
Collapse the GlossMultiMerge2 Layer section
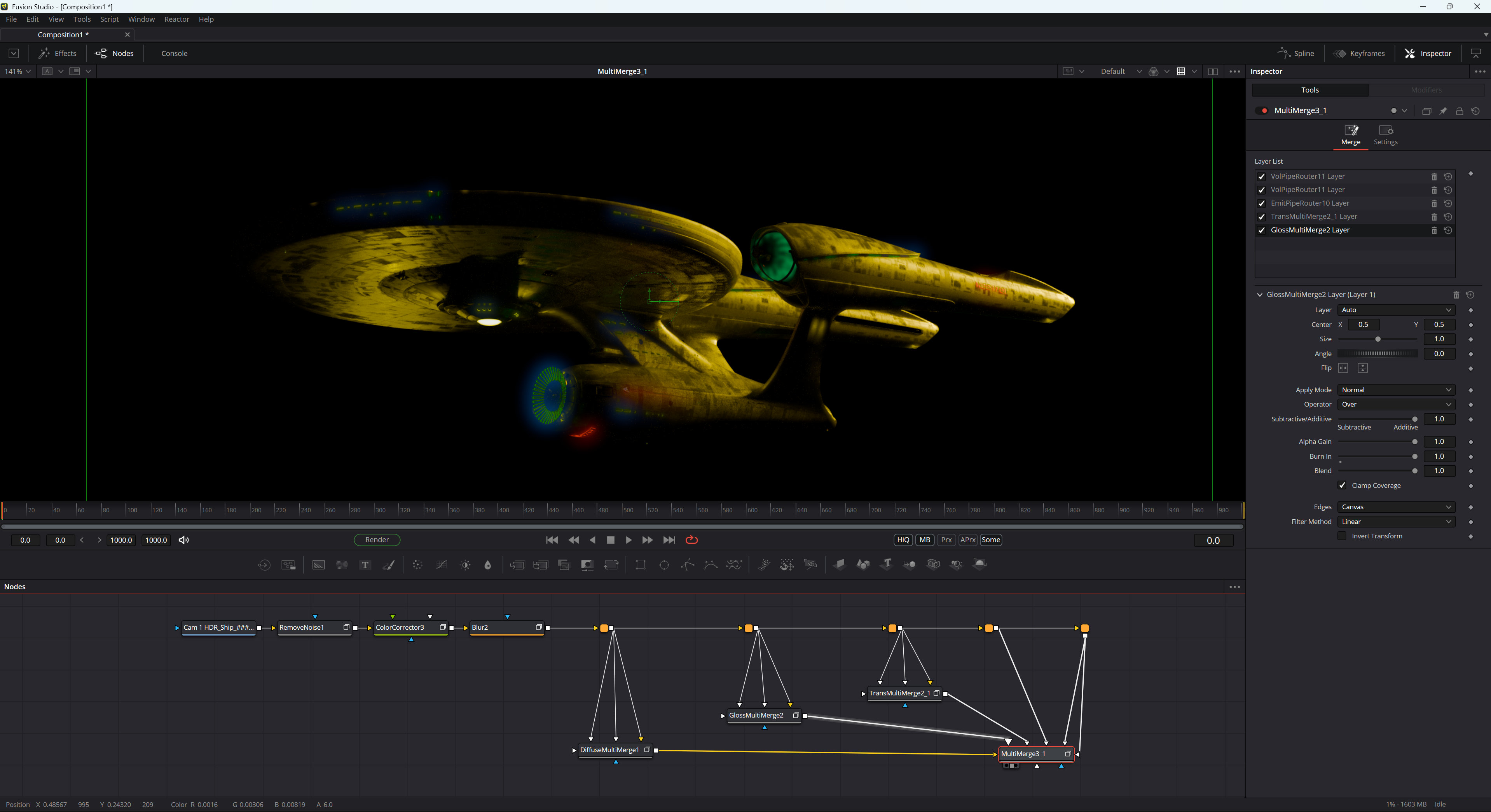(x=1260, y=295)
